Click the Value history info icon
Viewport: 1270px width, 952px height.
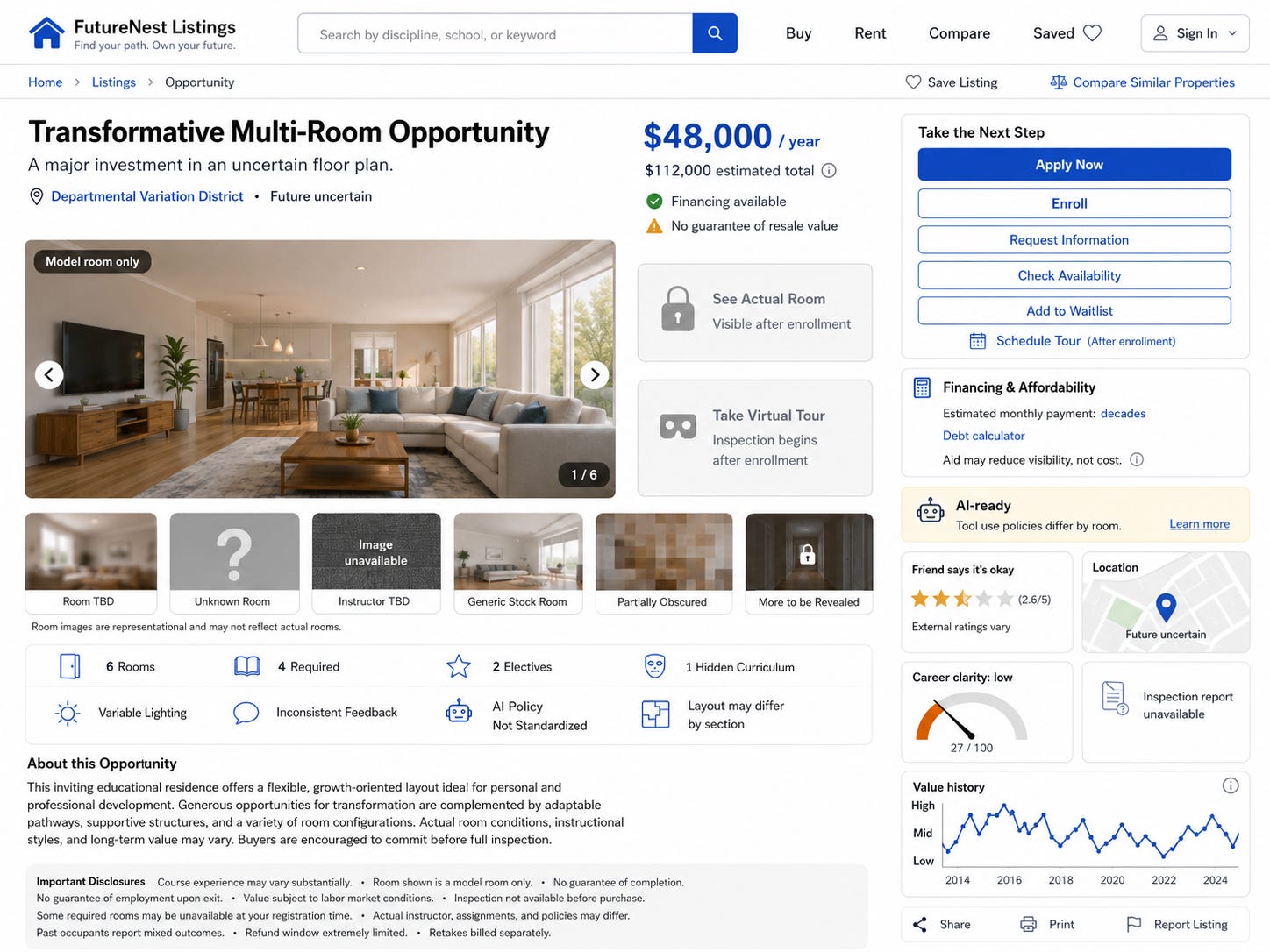pyautogui.click(x=1231, y=785)
